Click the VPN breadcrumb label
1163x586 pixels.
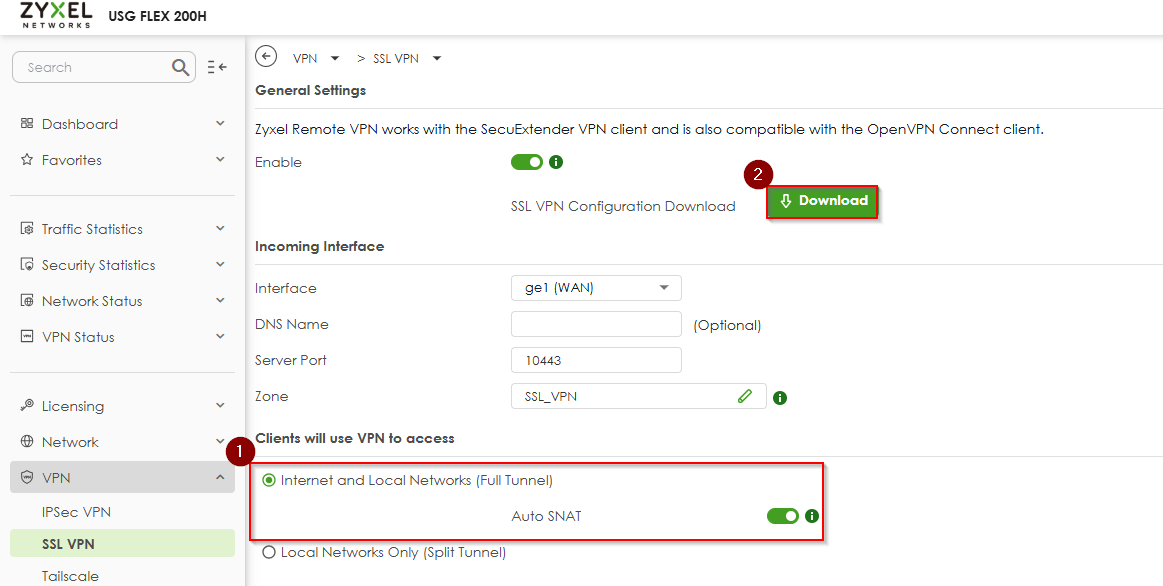point(306,59)
